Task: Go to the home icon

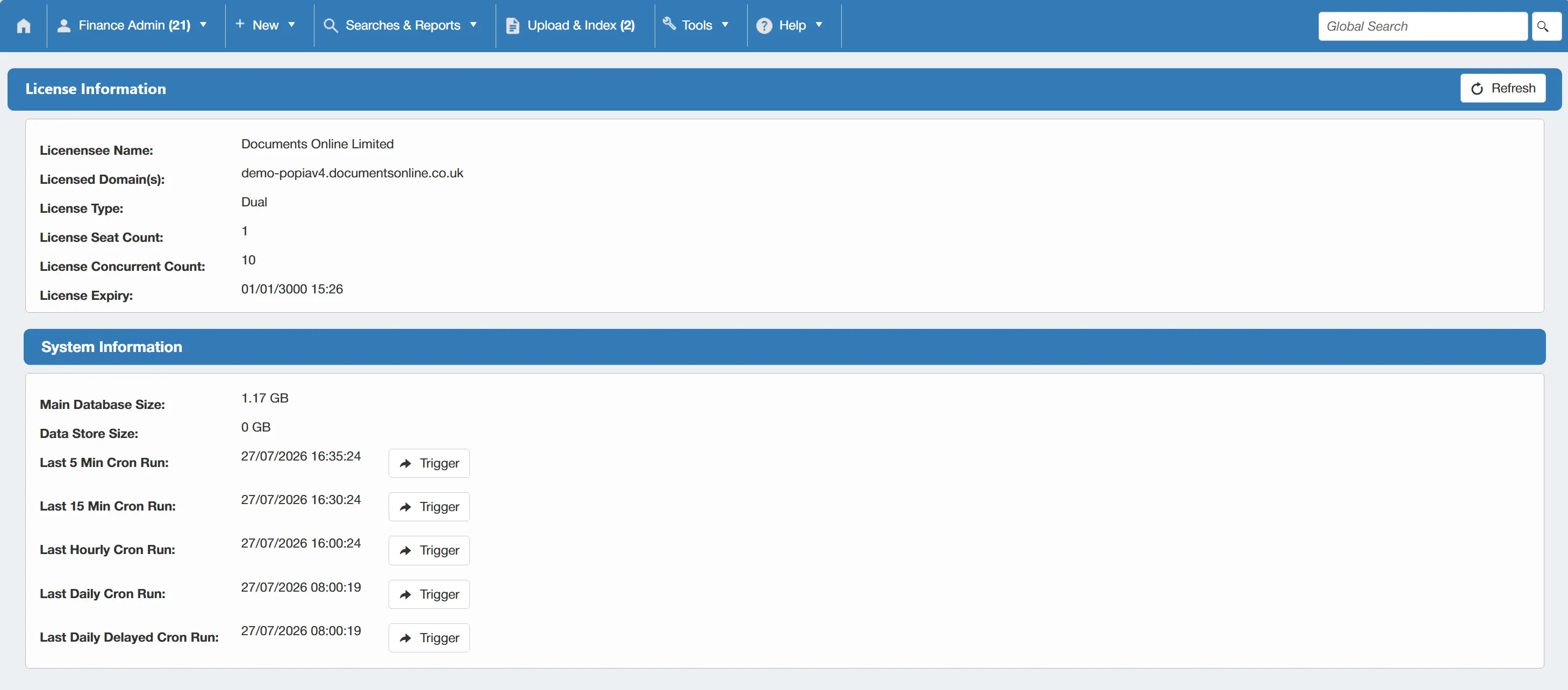Action: (x=23, y=26)
